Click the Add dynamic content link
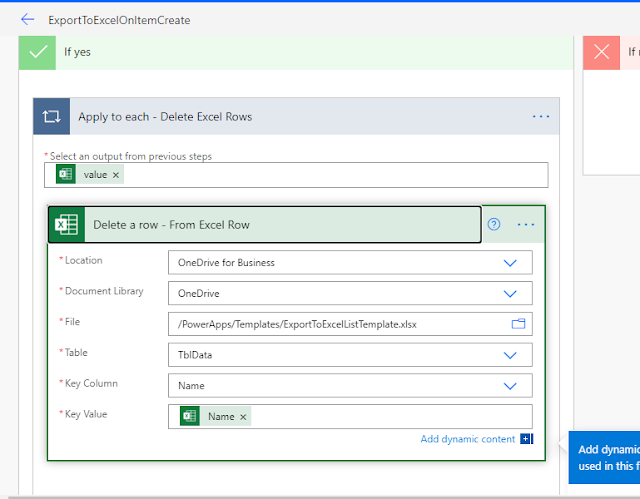 468,439
